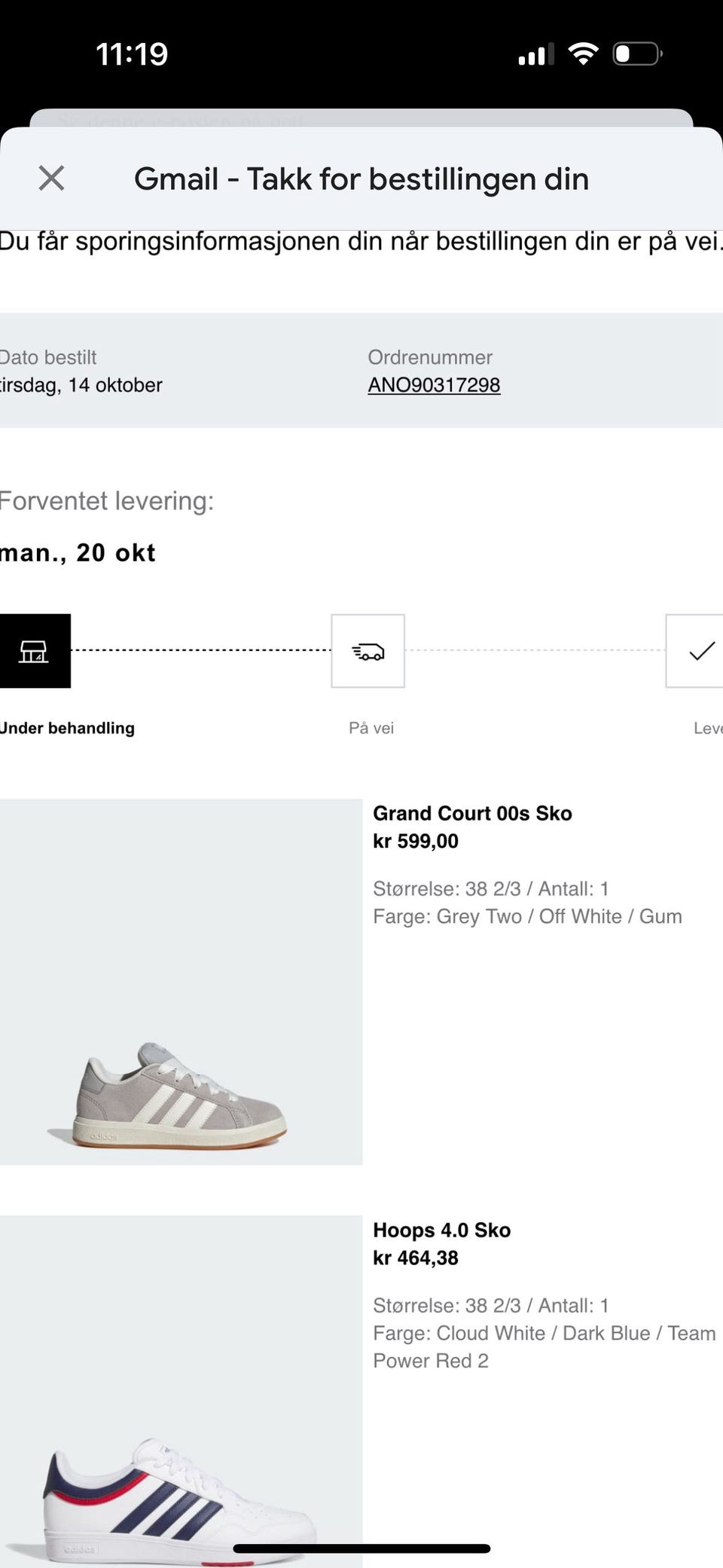Select the Grand Court 00s Sko title
This screenshot has width=723, height=1568.
point(472,814)
